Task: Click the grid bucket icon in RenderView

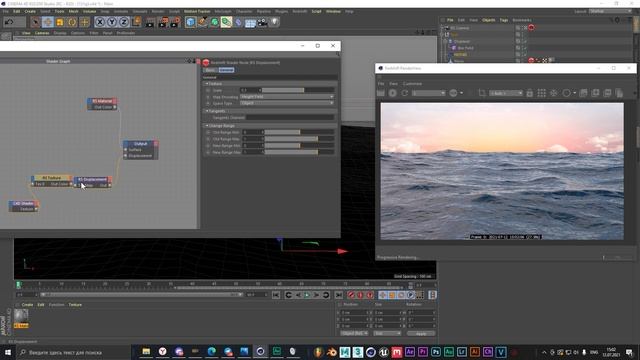Action: pyautogui.click(x=542, y=93)
